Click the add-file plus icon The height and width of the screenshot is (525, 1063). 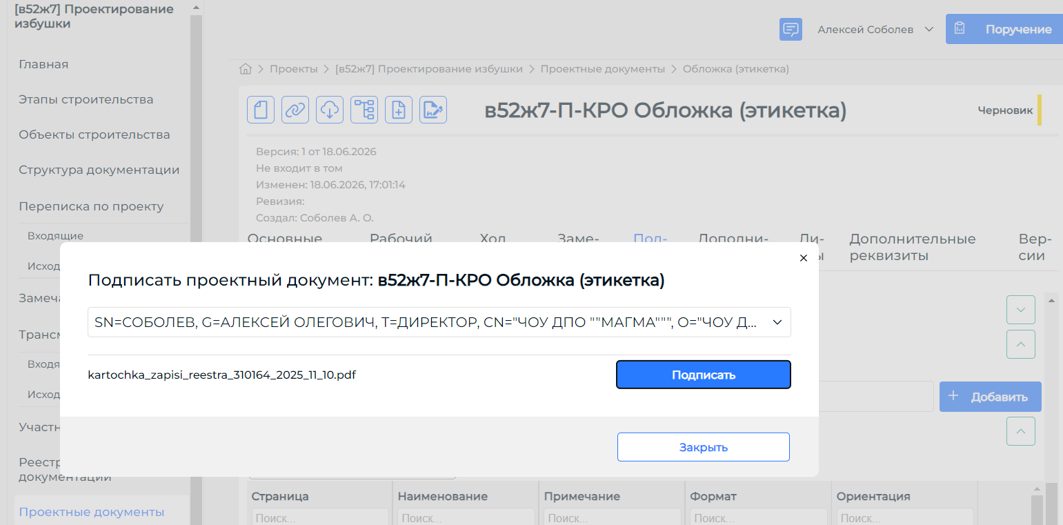tap(399, 109)
